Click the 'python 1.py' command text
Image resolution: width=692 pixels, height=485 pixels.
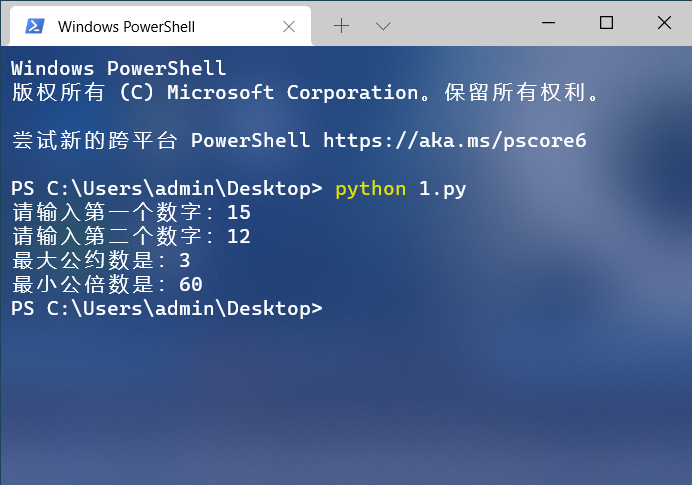coord(401,189)
